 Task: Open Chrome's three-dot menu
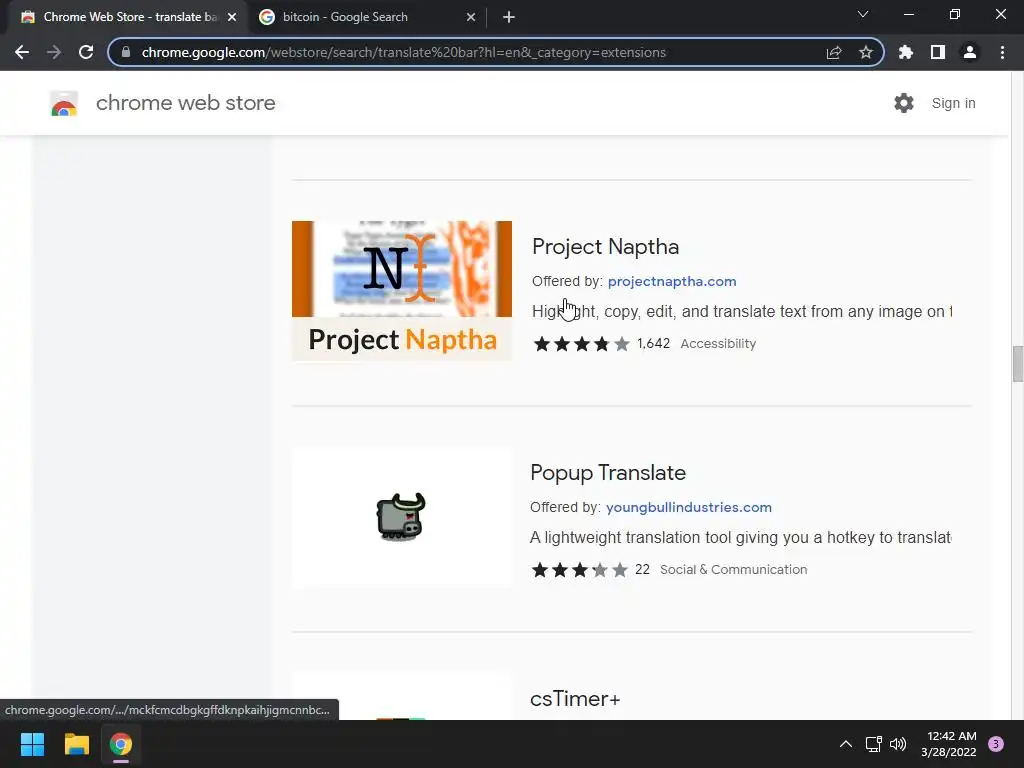(x=1002, y=52)
